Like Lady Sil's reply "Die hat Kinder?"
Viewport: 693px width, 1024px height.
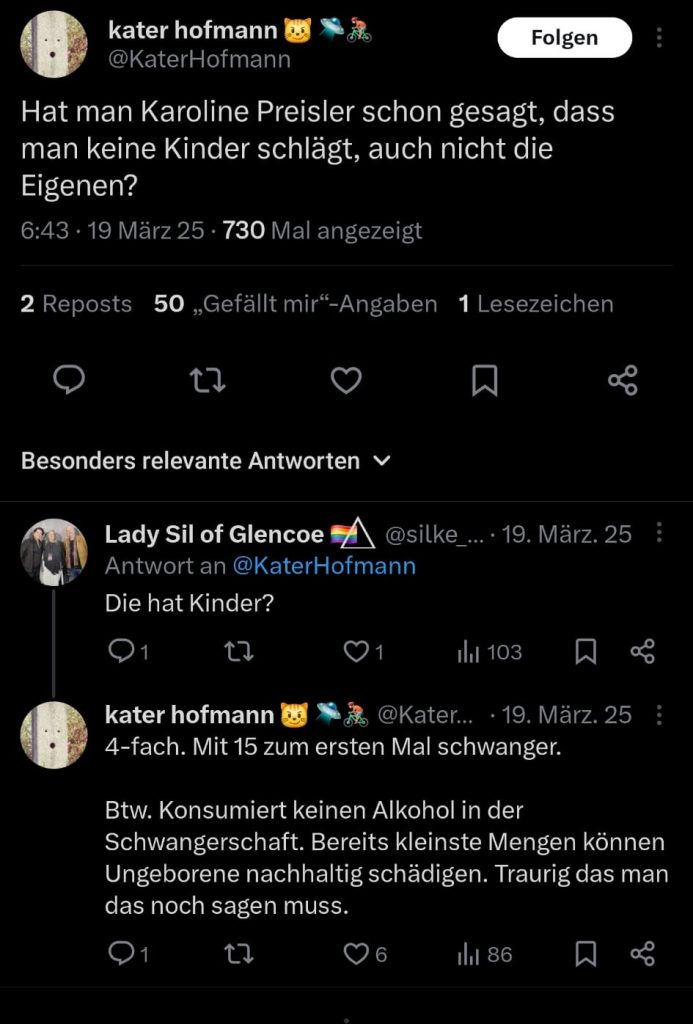pyautogui.click(x=356, y=652)
